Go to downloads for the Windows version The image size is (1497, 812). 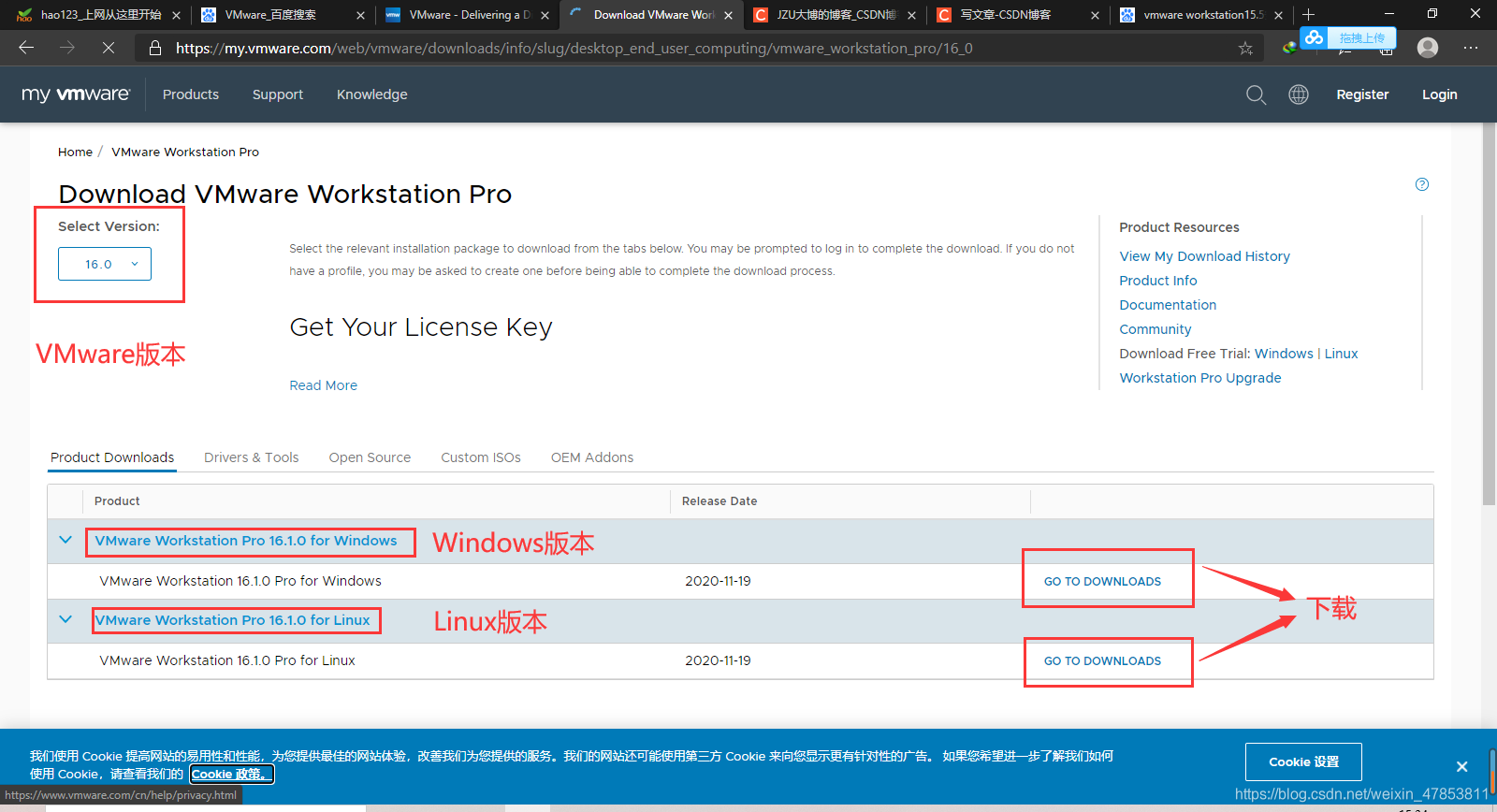click(1102, 581)
